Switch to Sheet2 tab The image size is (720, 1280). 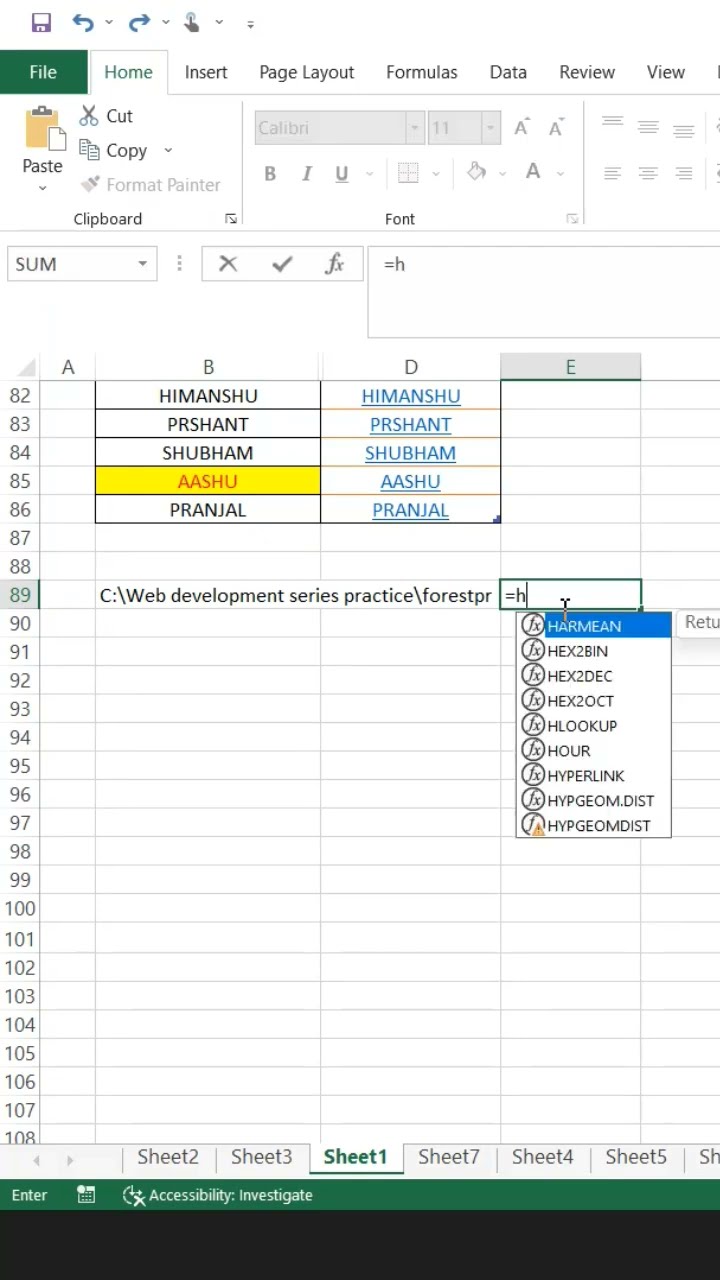tap(168, 1157)
